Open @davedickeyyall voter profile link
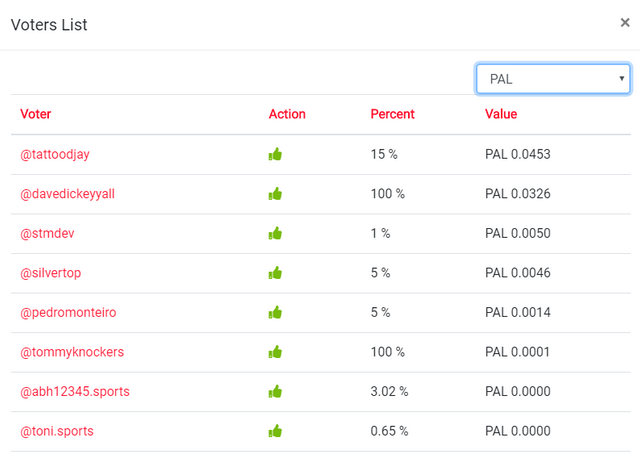The height and width of the screenshot is (456, 640). click(68, 194)
